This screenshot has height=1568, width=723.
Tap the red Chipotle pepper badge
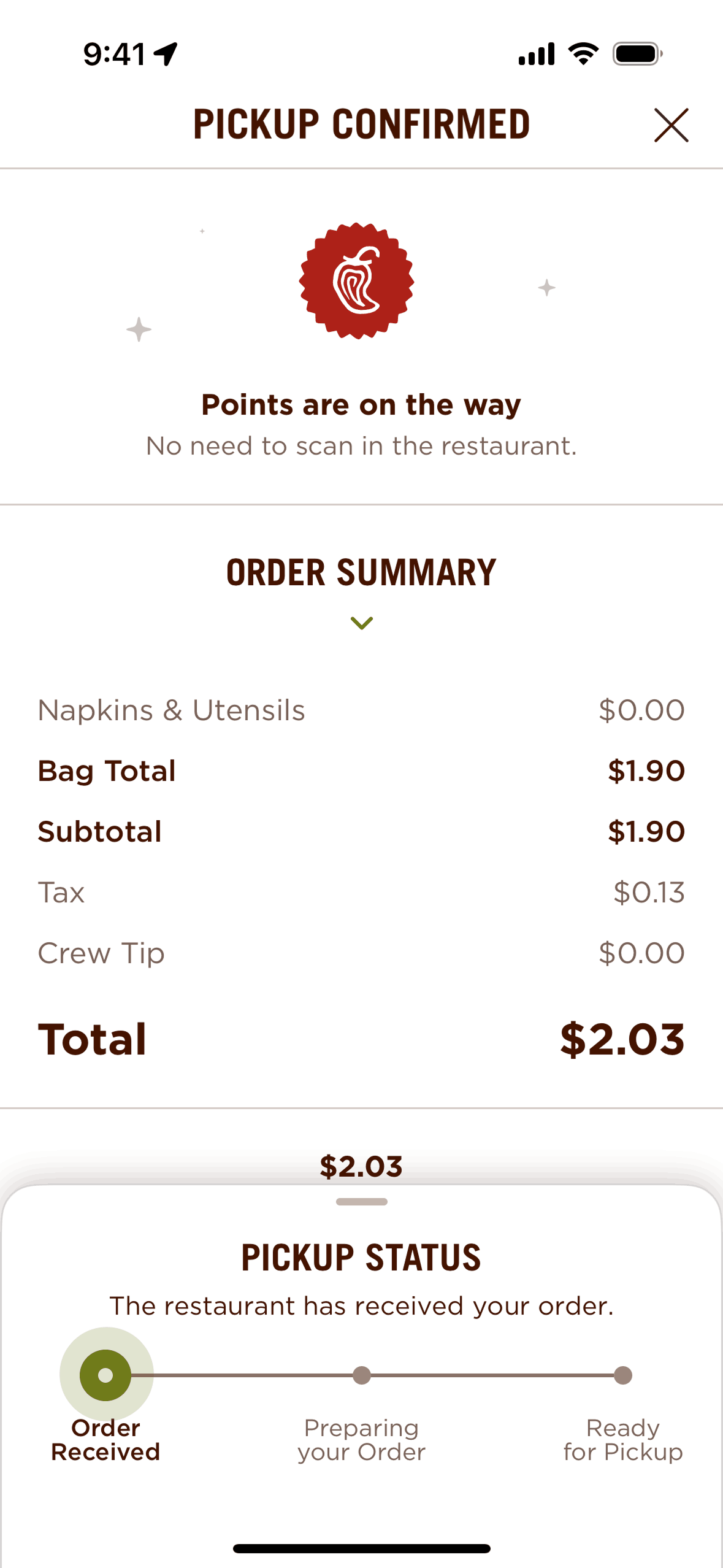click(356, 281)
